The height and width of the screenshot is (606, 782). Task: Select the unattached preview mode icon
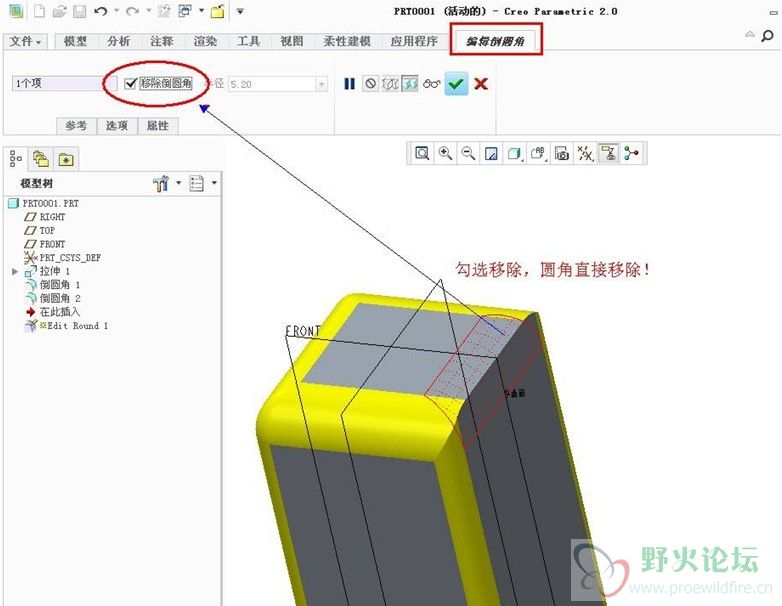(390, 84)
